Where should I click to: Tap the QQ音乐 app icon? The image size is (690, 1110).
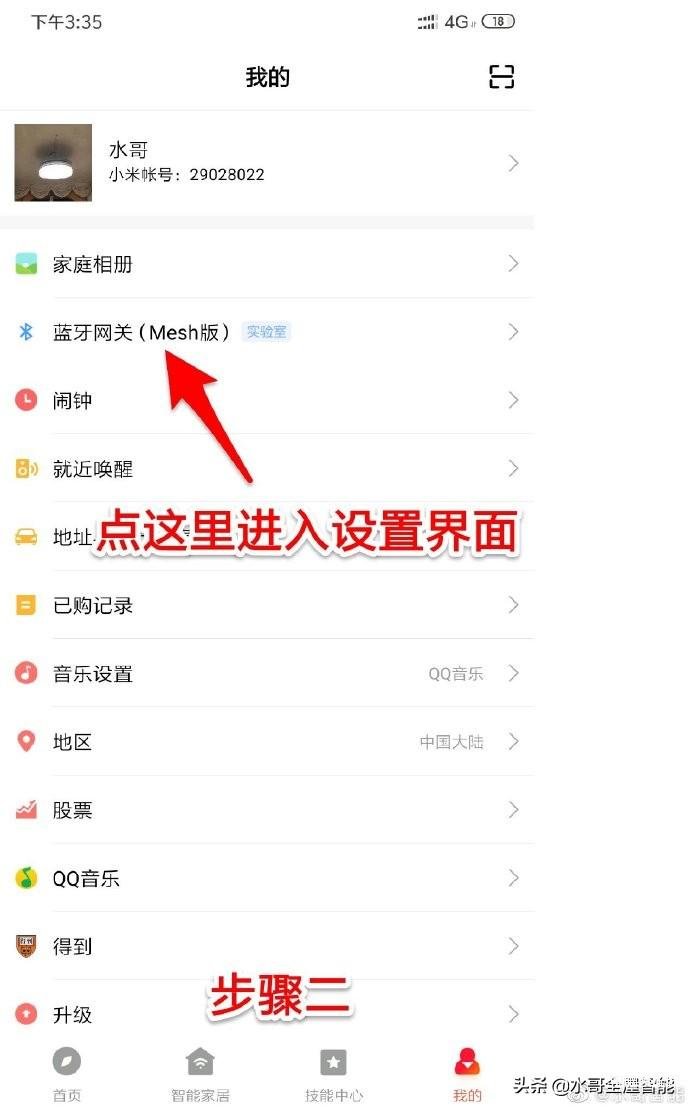point(26,878)
